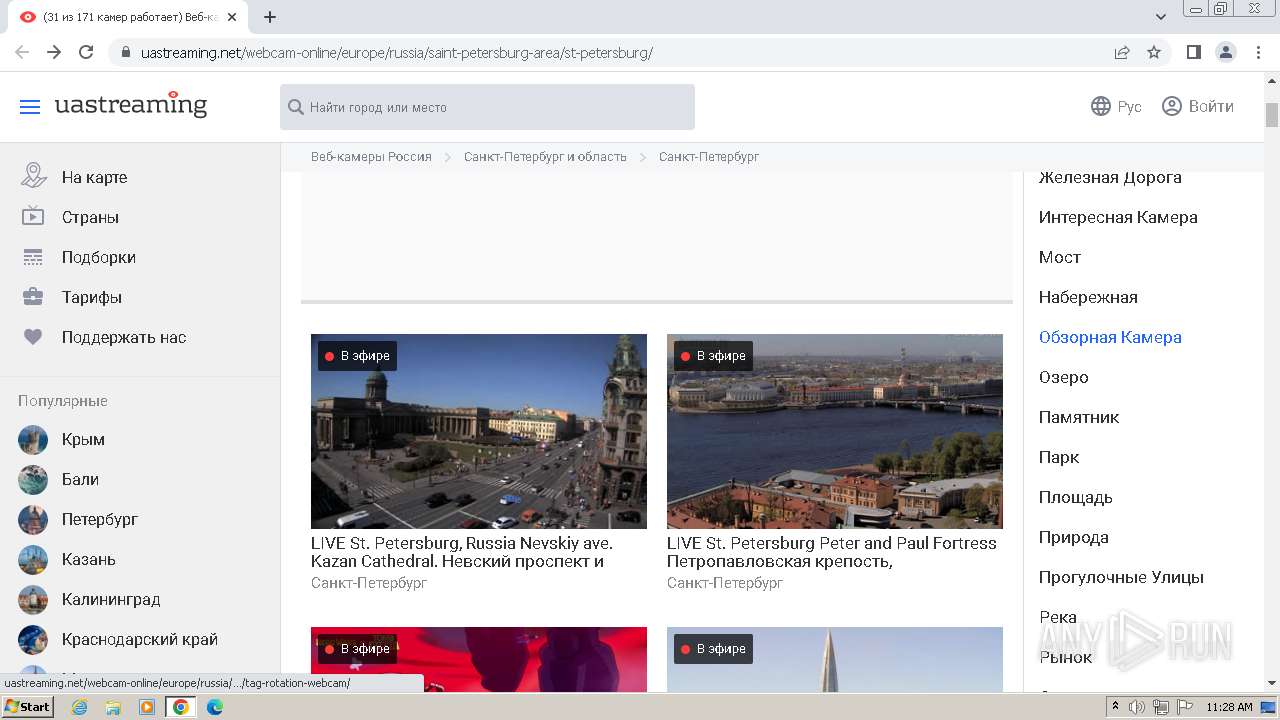
Task: Click the Поддержать нас heart icon
Action: [x=33, y=337]
